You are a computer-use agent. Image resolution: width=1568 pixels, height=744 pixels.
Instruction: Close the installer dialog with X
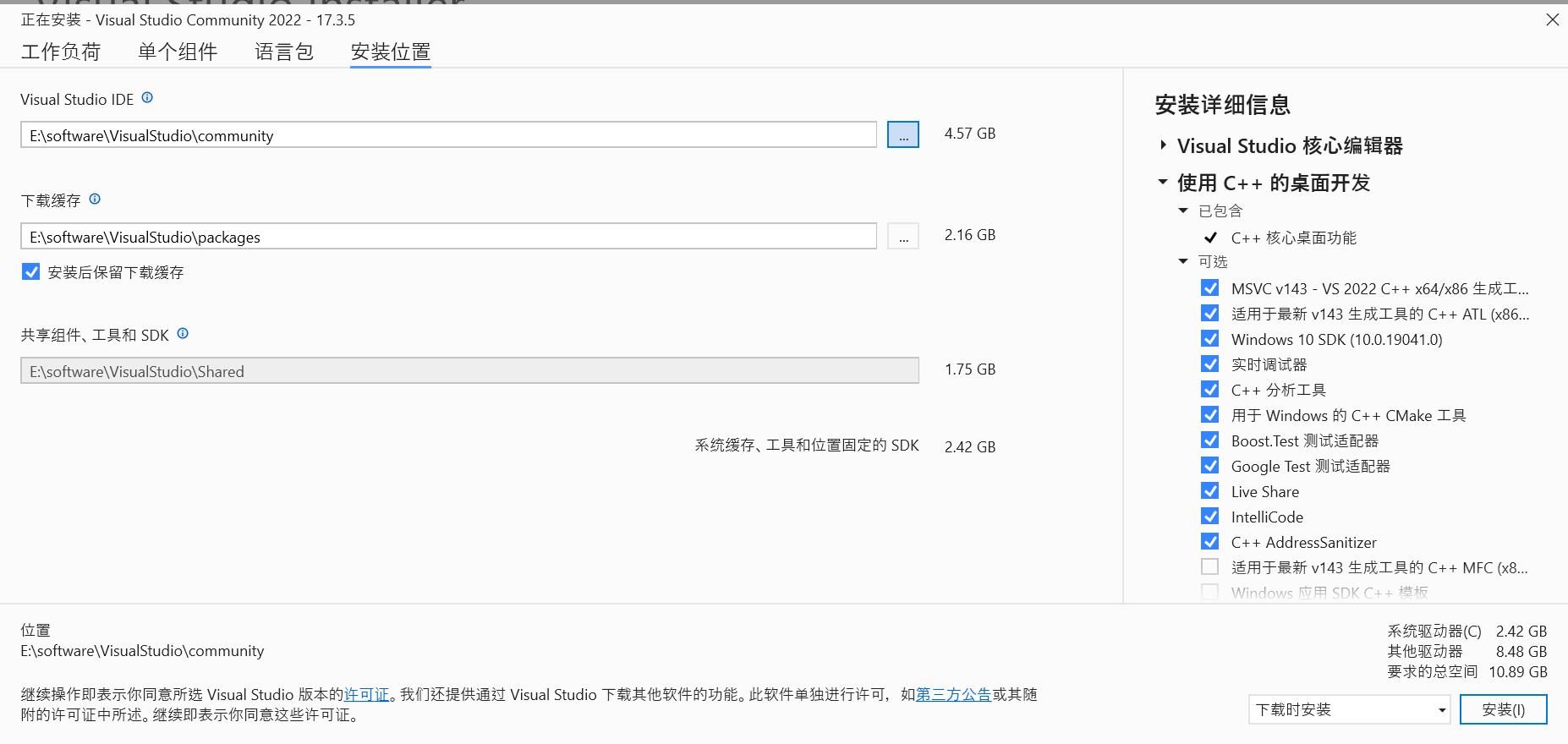click(1553, 19)
